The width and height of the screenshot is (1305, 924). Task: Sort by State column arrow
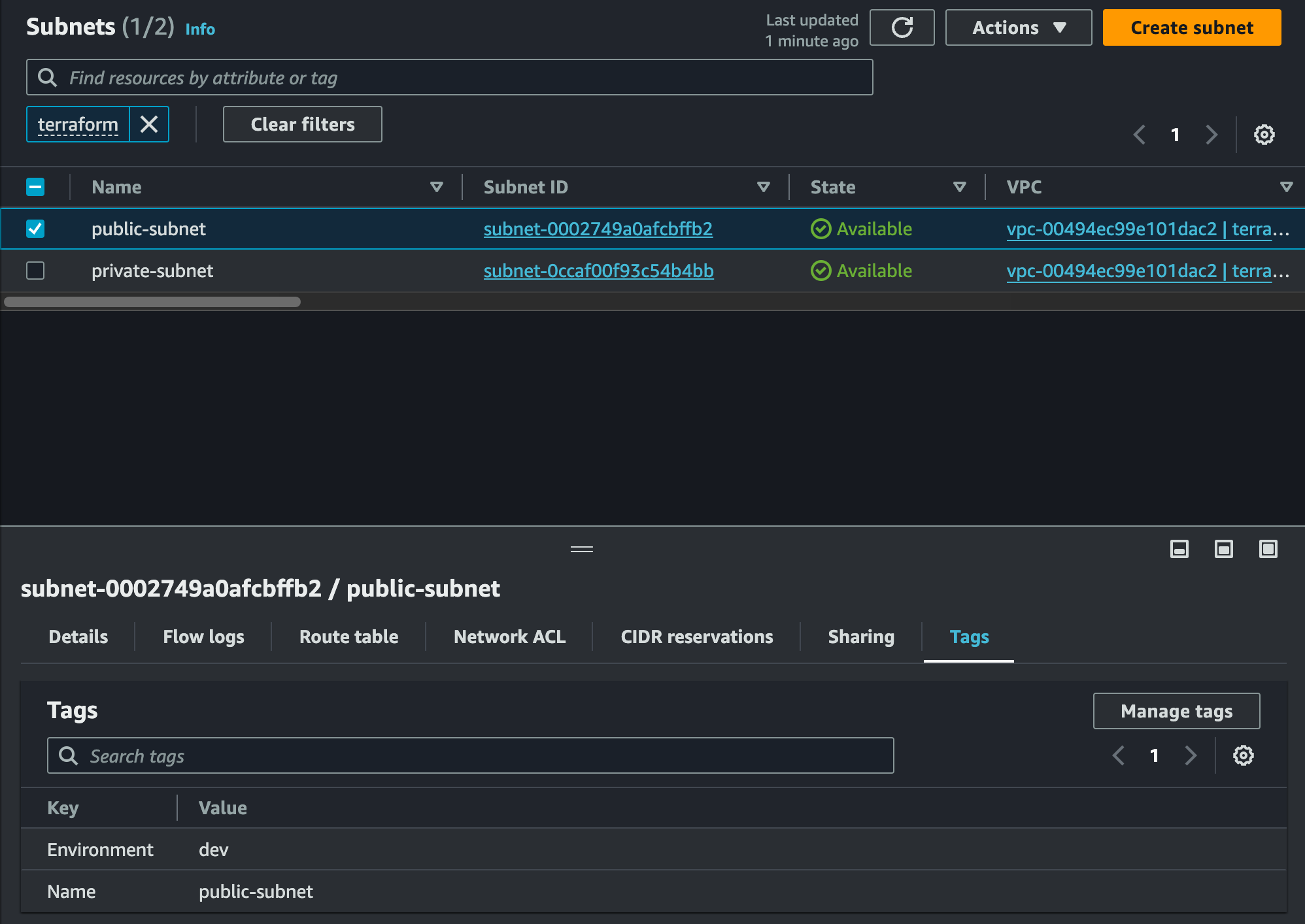click(959, 187)
